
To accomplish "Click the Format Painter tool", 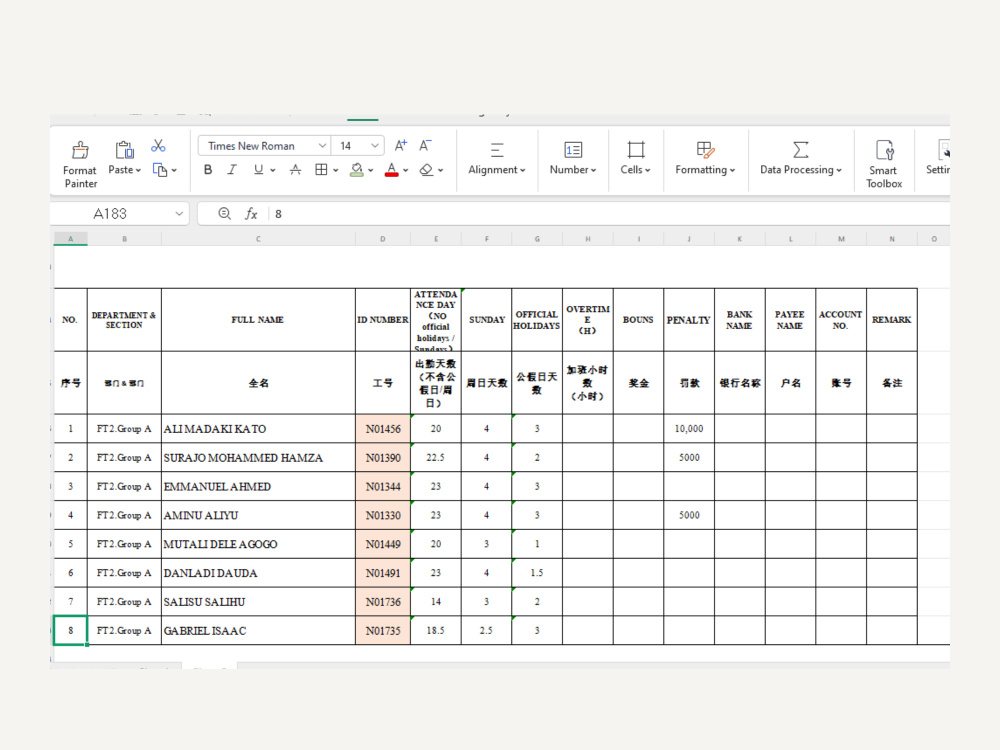I will pyautogui.click(x=80, y=164).
